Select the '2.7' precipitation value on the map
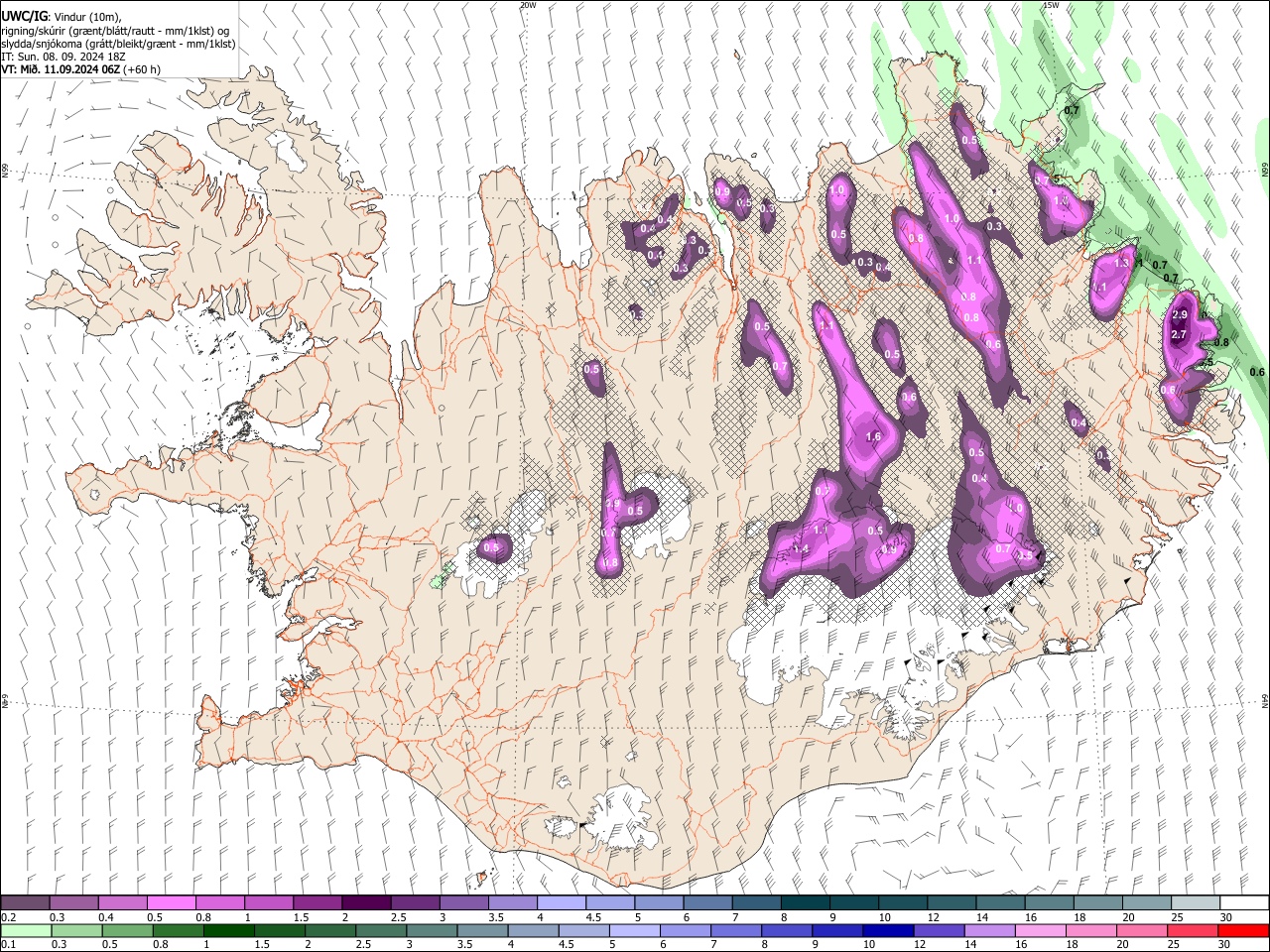The width and height of the screenshot is (1270, 952). [x=1179, y=335]
